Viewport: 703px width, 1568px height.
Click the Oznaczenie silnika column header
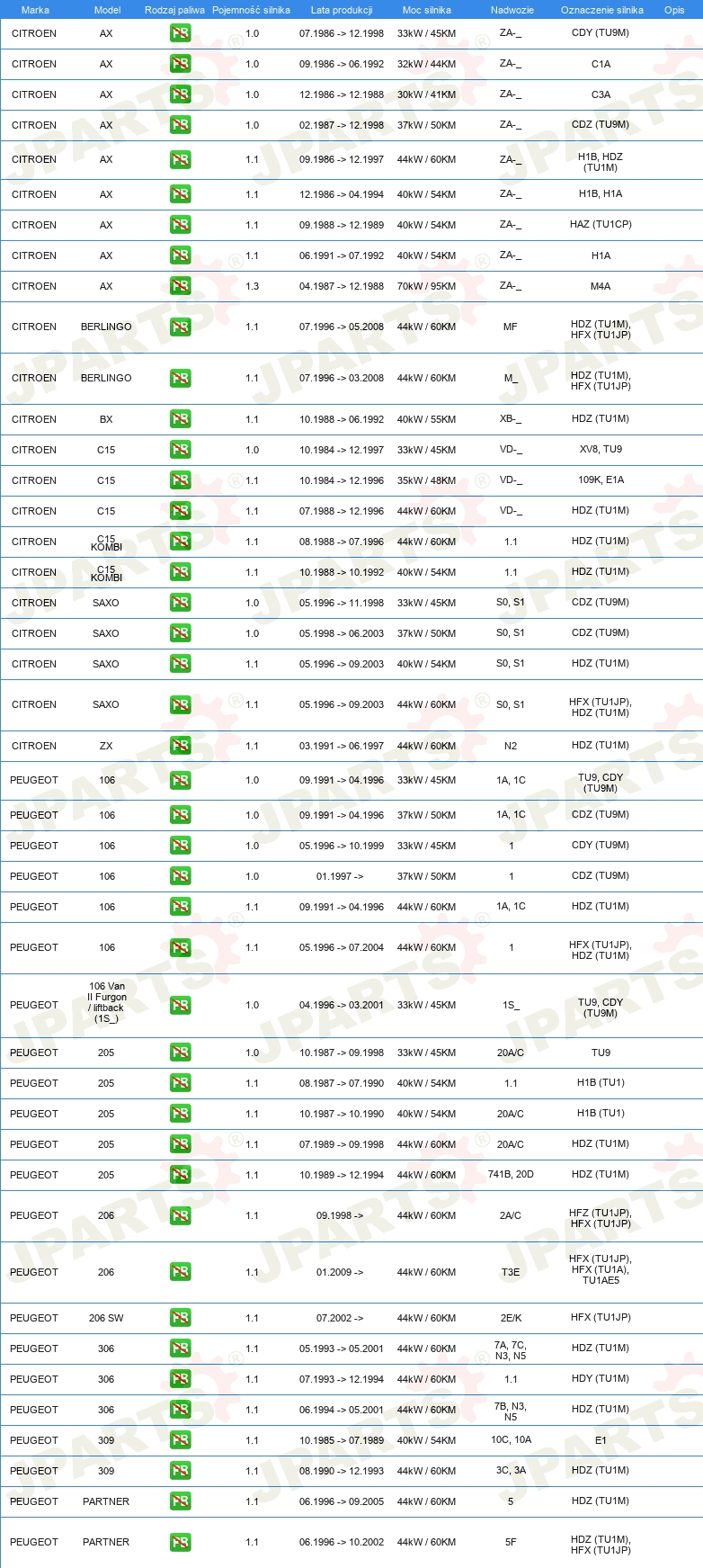coord(601,10)
